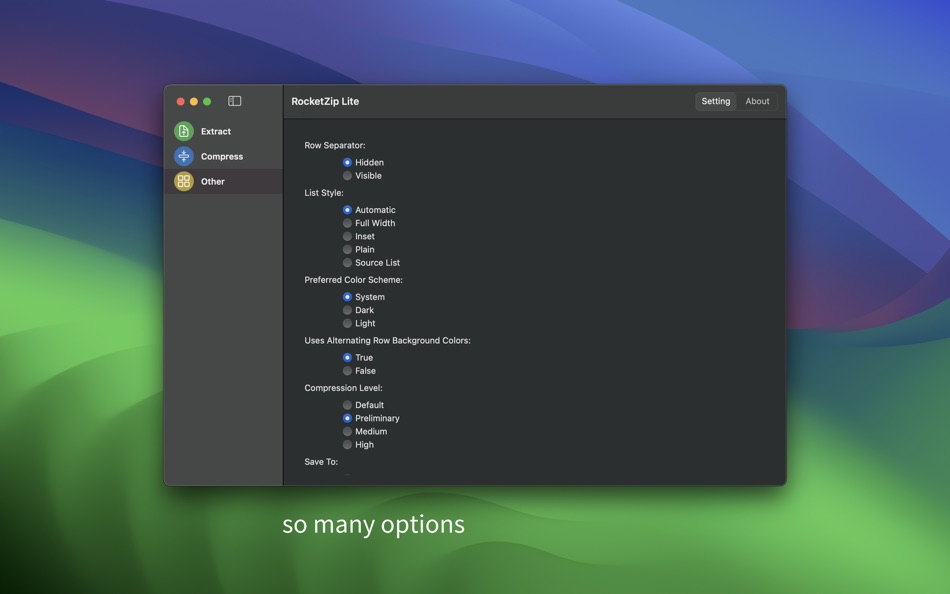
Task: Open the Extract section icon
Action: (x=184, y=131)
